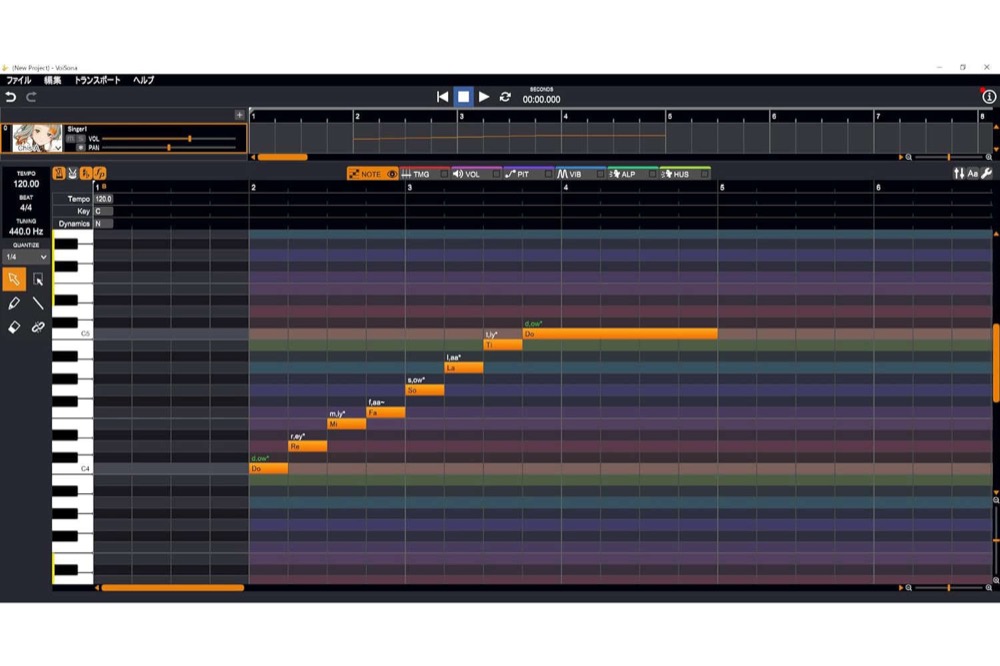Open the ファイル menu
Screen dimensions: 1000x666
[x=19, y=80]
